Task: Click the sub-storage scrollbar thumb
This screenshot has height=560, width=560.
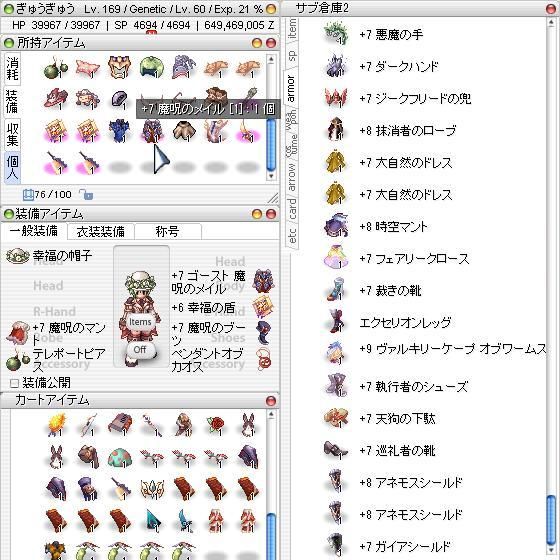Action: click(551, 519)
